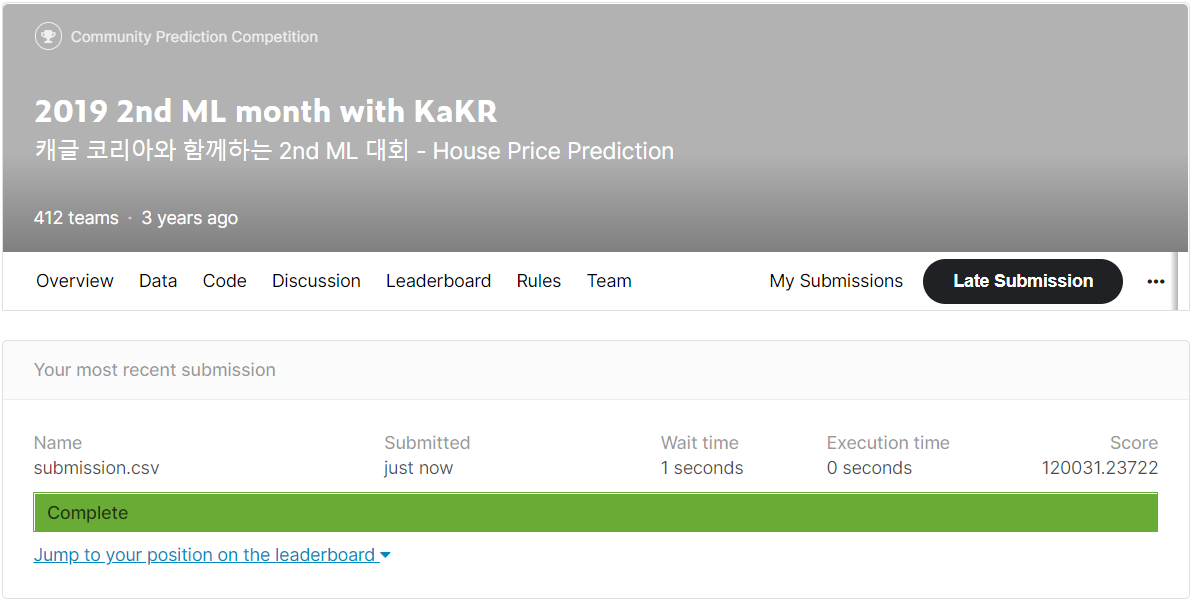Screen dimensions: 1200x600
Task: Open the three-dot more options menu
Action: 1156,281
